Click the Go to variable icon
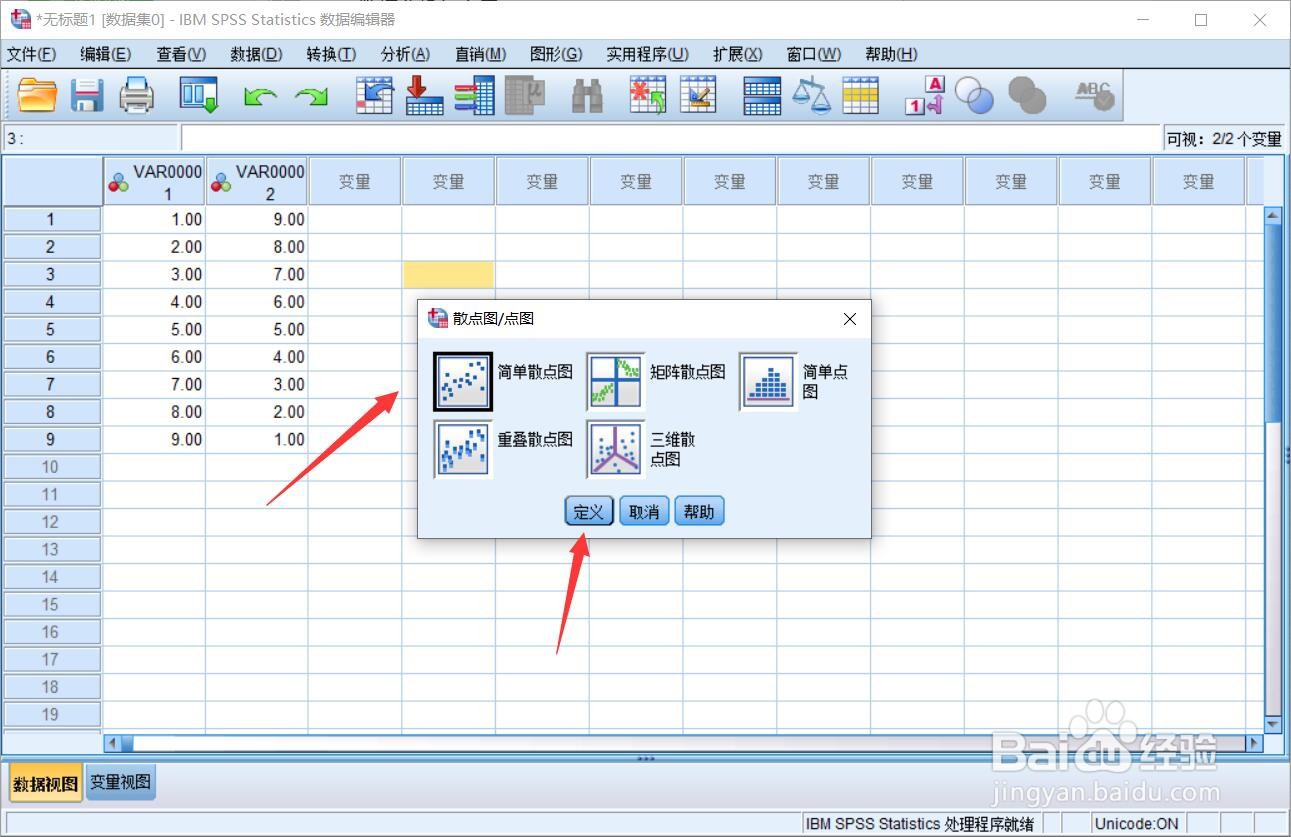This screenshot has height=837, width=1291. pos(424,96)
